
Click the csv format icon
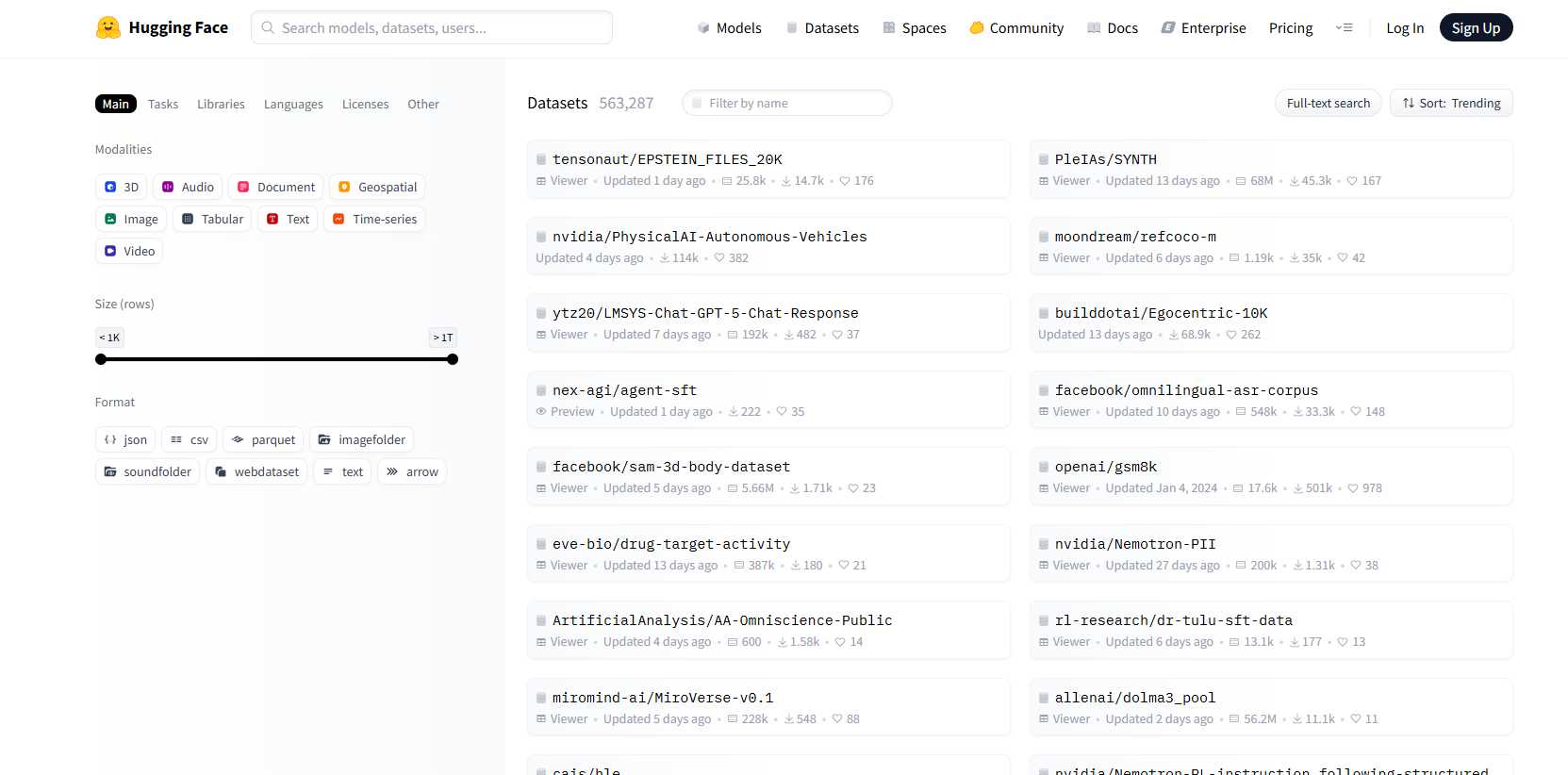pyautogui.click(x=176, y=439)
